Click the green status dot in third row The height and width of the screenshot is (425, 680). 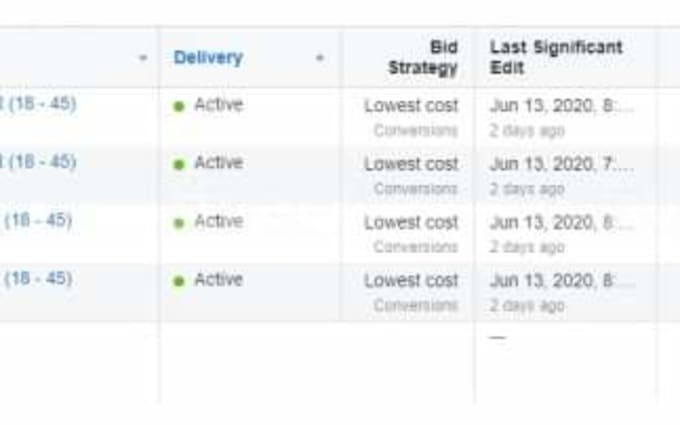179,223
